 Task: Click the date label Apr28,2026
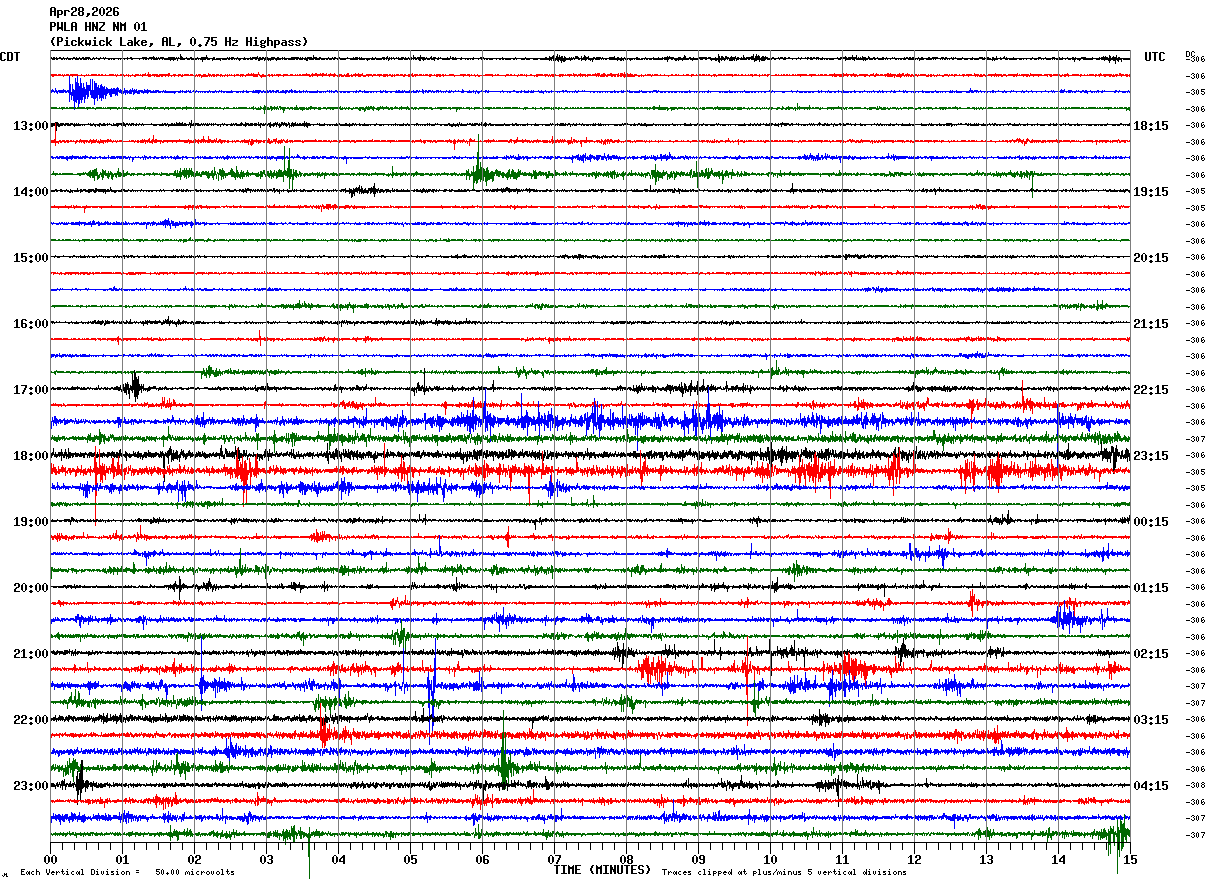tap(84, 12)
